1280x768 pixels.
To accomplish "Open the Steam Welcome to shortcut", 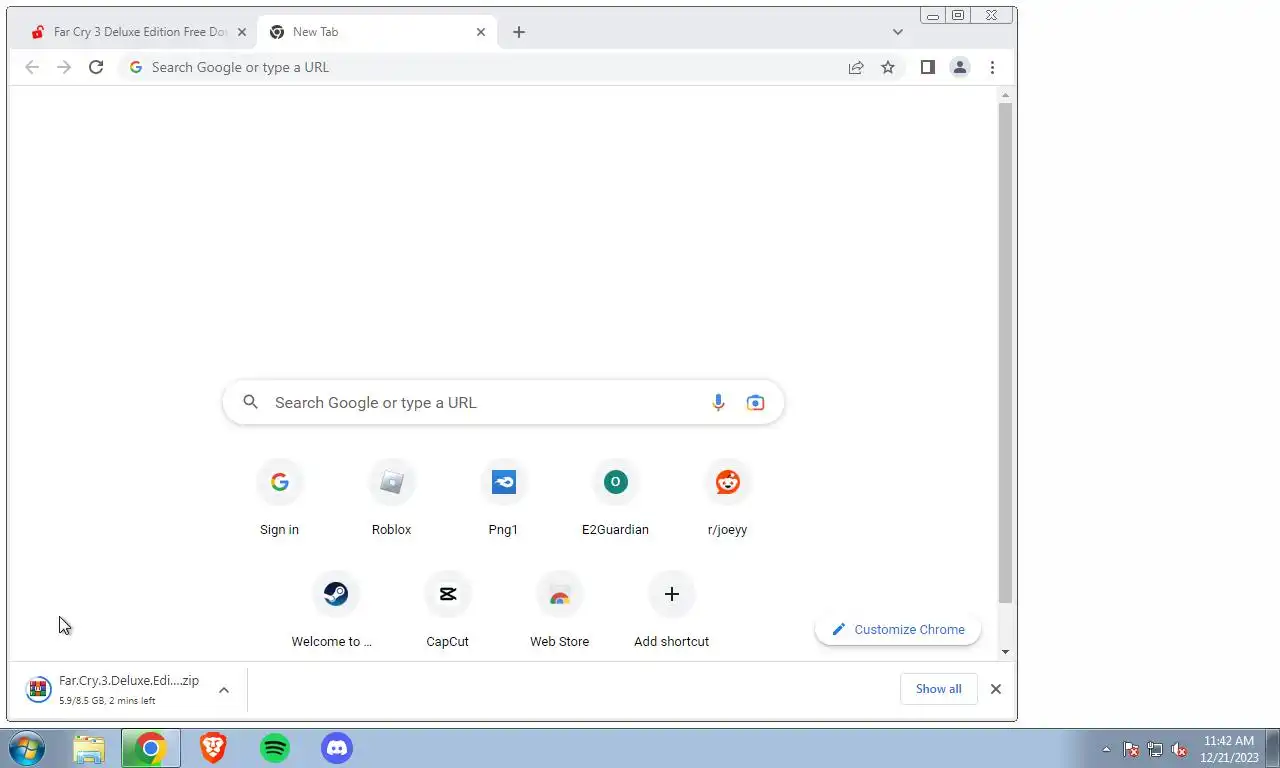I will [335, 610].
